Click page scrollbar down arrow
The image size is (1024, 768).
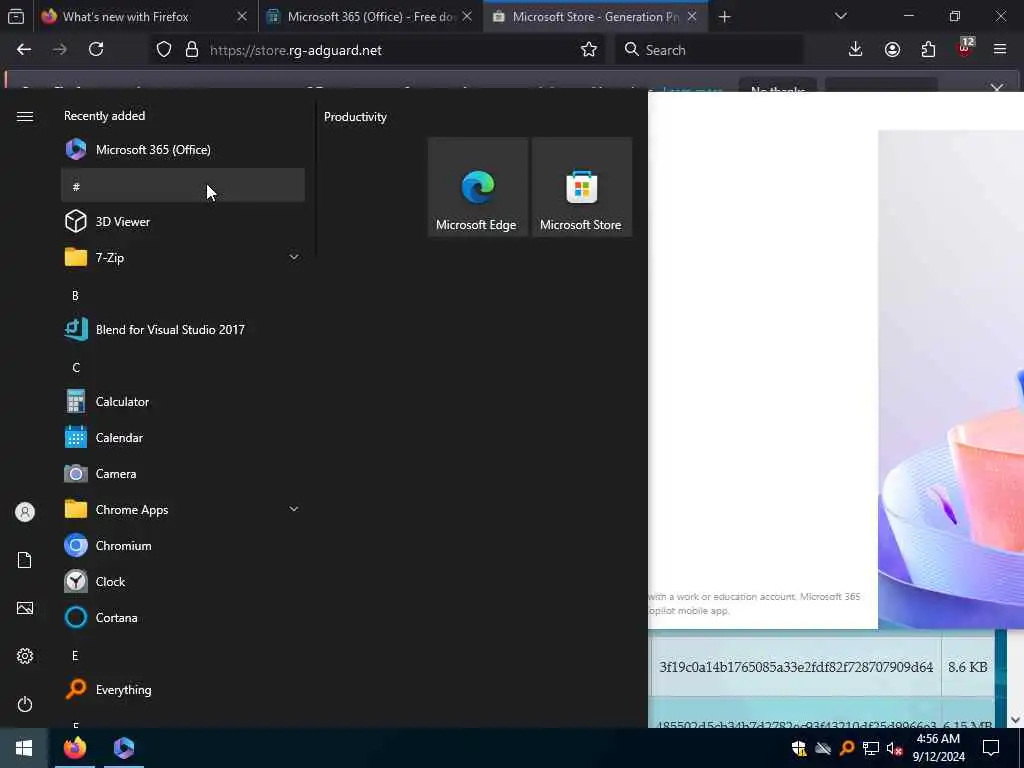pos(1015,720)
